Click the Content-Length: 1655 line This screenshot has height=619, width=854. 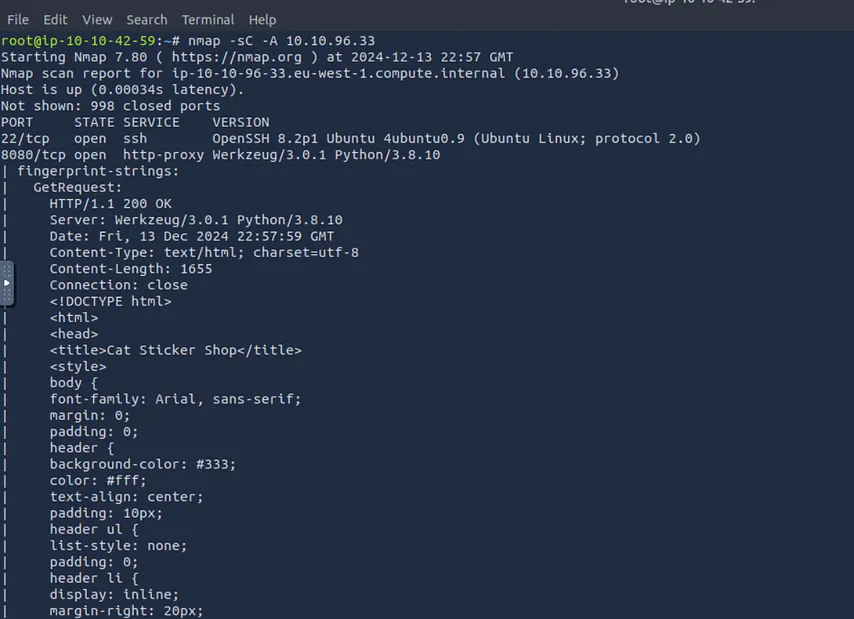[x=131, y=269]
